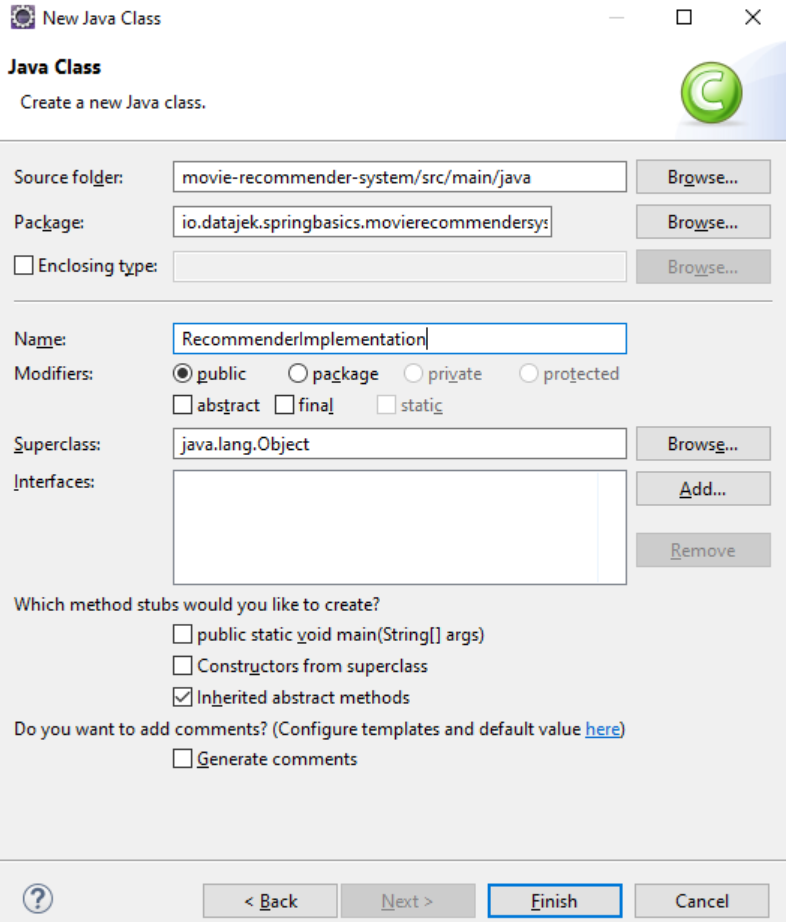Viewport: 786px width, 922px height.
Task: Uncheck Inherited abstract methods checkbox
Action: [182, 697]
